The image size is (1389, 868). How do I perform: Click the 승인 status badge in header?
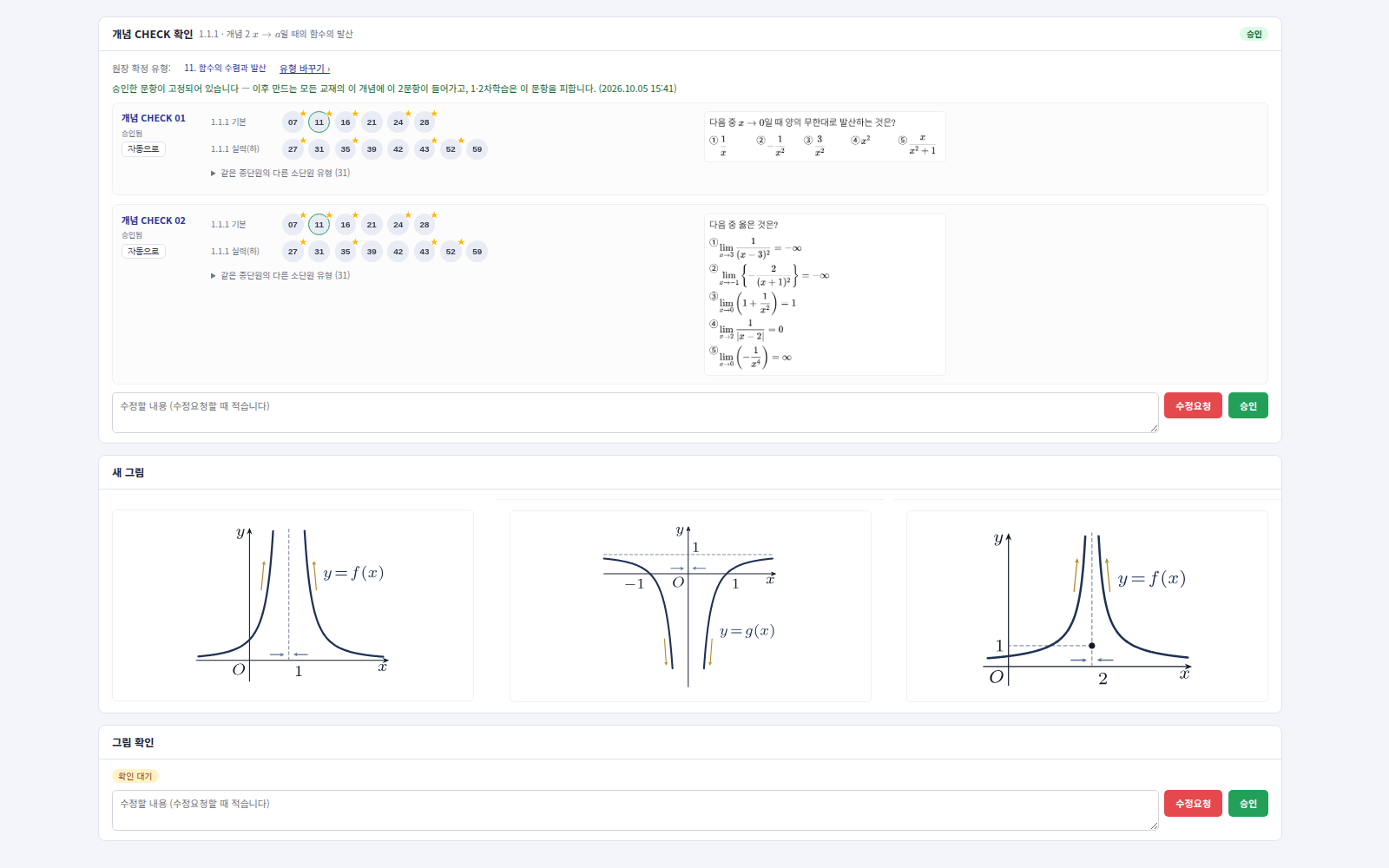[1254, 34]
